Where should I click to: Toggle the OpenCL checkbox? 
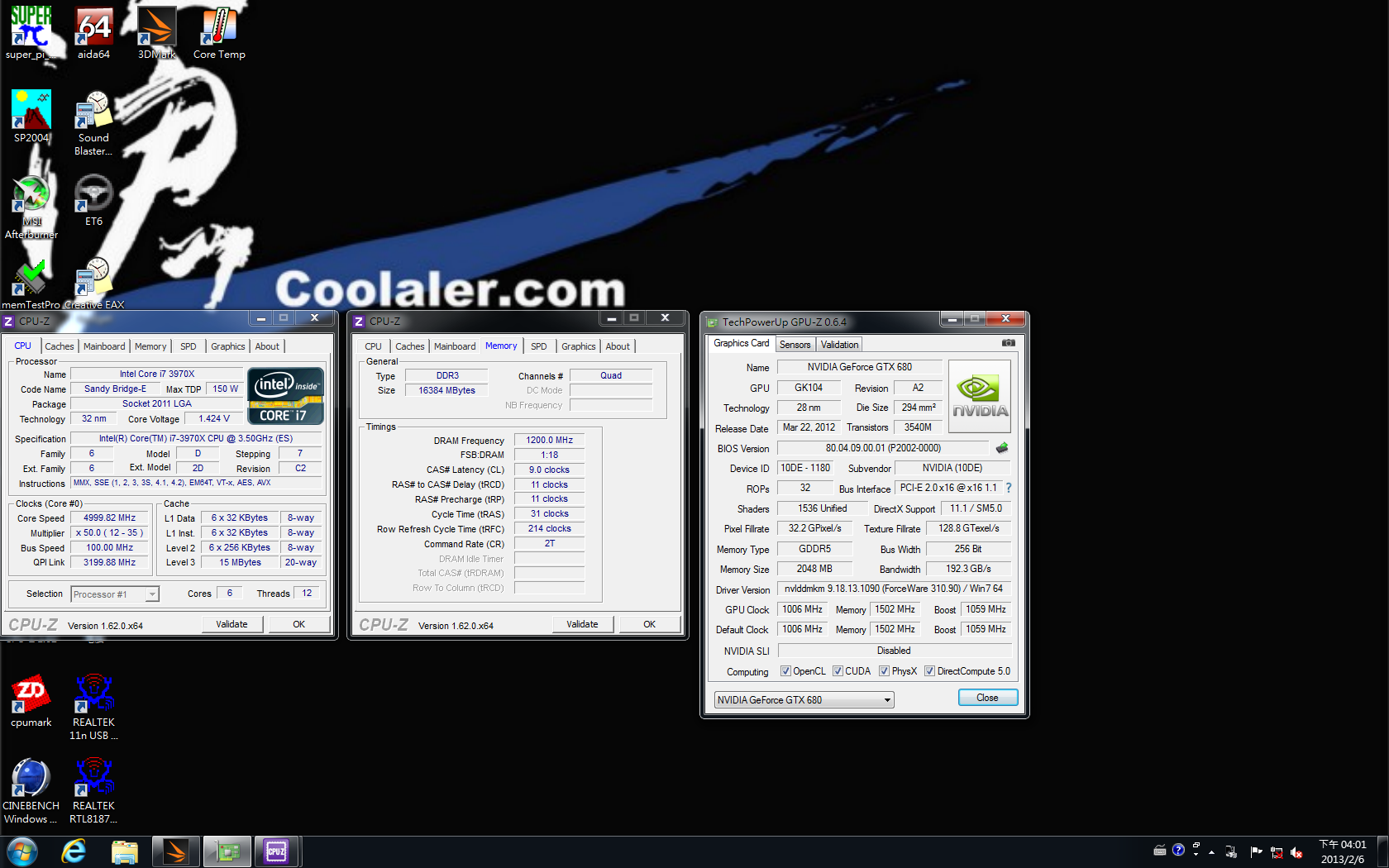point(785,671)
